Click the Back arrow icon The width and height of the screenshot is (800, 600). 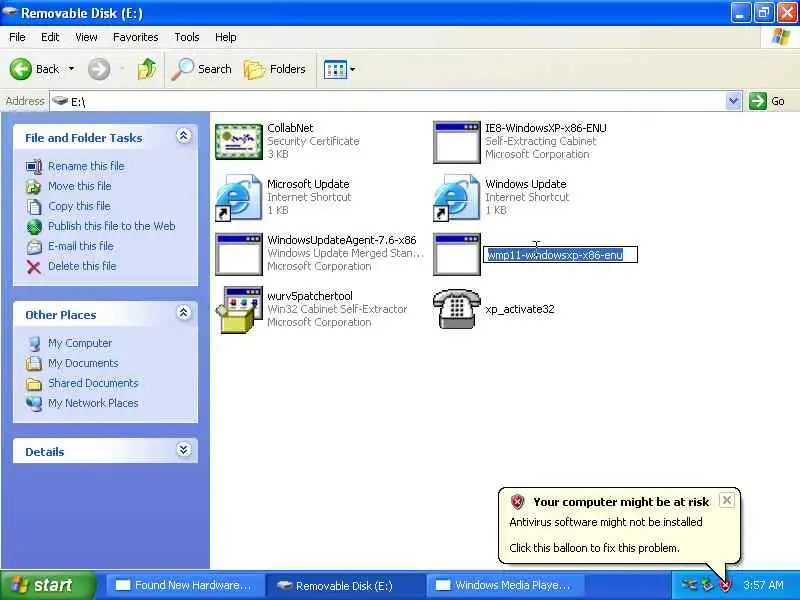point(21,69)
